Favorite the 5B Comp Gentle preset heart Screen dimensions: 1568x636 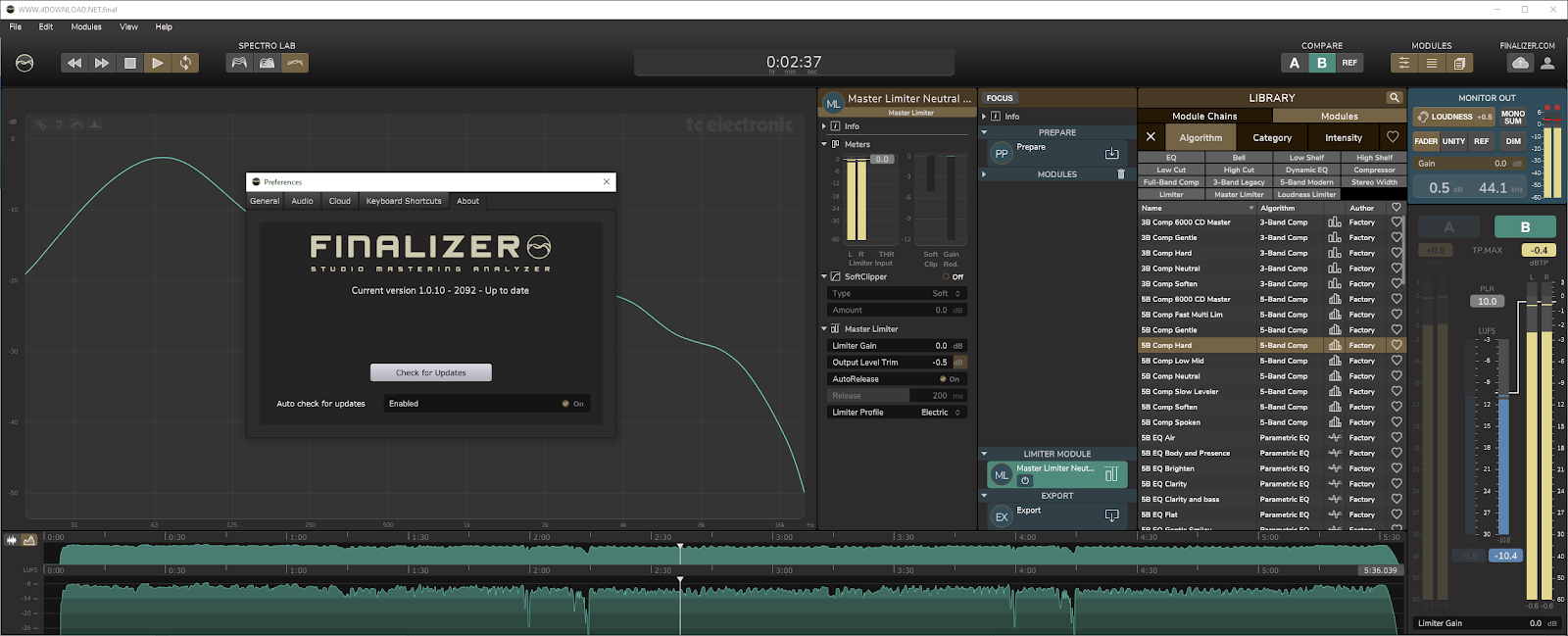pos(1396,330)
